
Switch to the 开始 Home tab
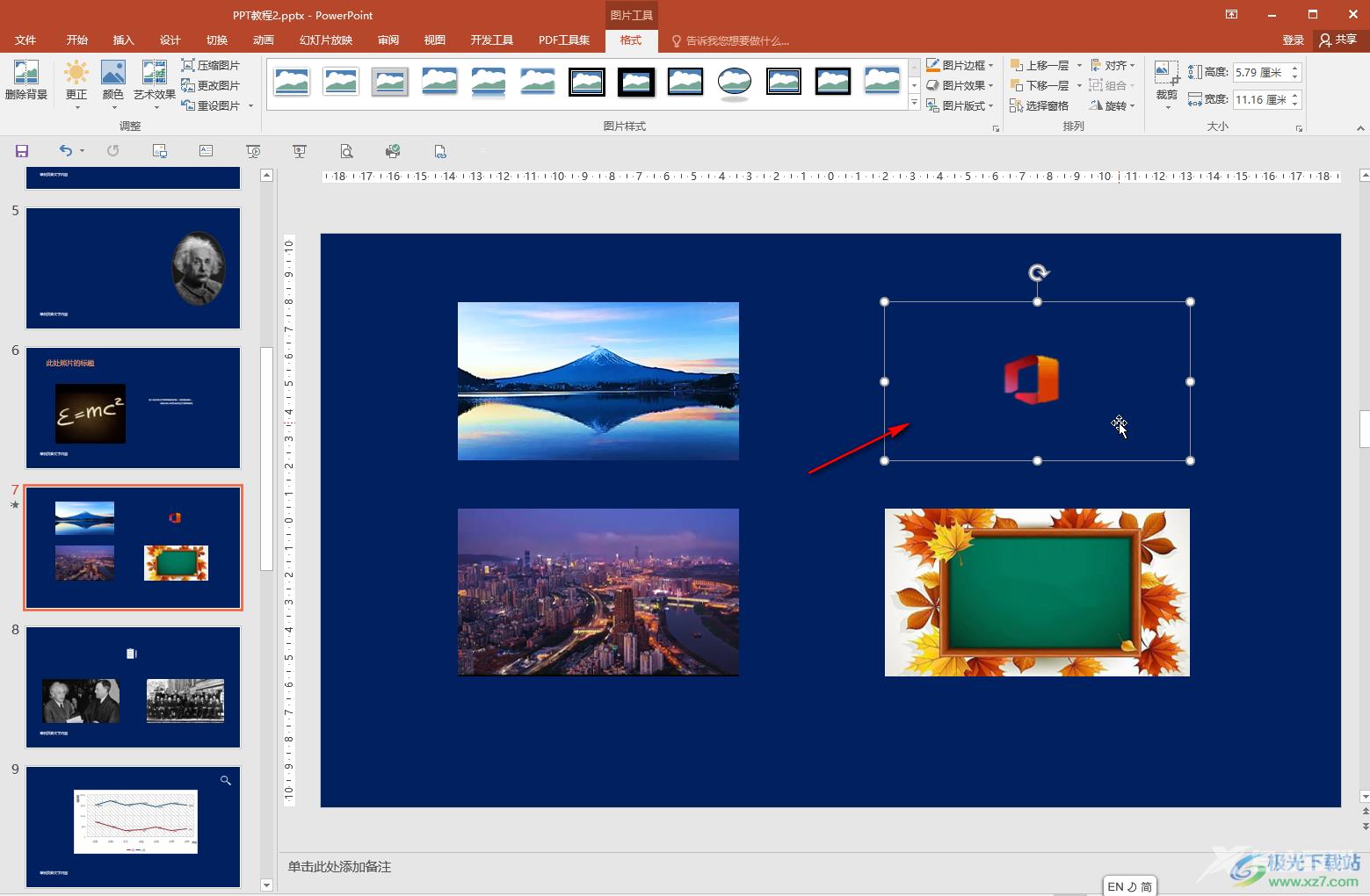(77, 40)
